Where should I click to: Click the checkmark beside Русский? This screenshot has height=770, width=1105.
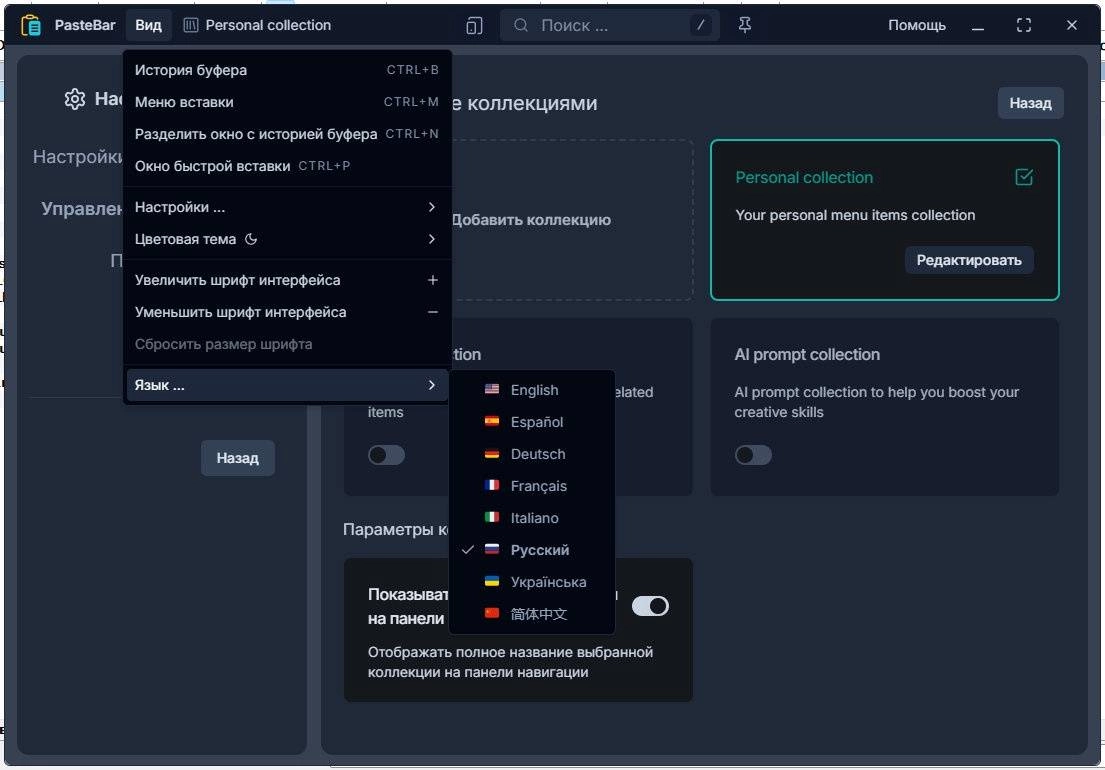coord(467,549)
